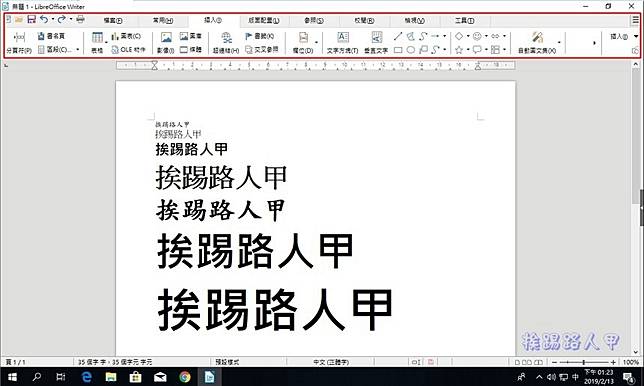644x386 pixels.
Task: Click the Print icon in the top toolbar
Action: (x=80, y=19)
